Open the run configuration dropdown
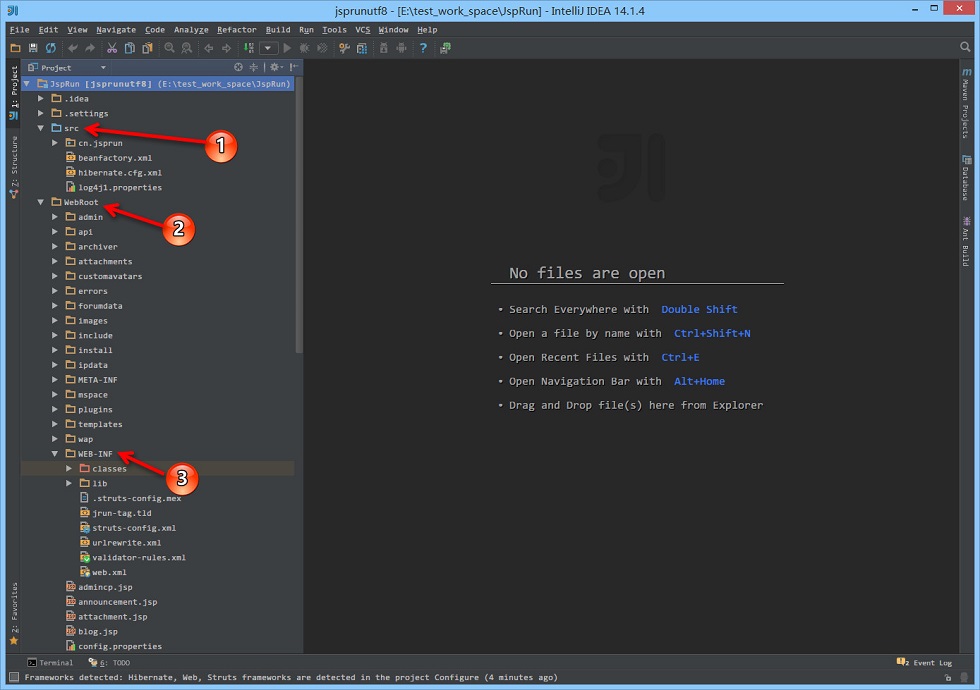Image resolution: width=980 pixels, height=690 pixels. (x=268, y=48)
